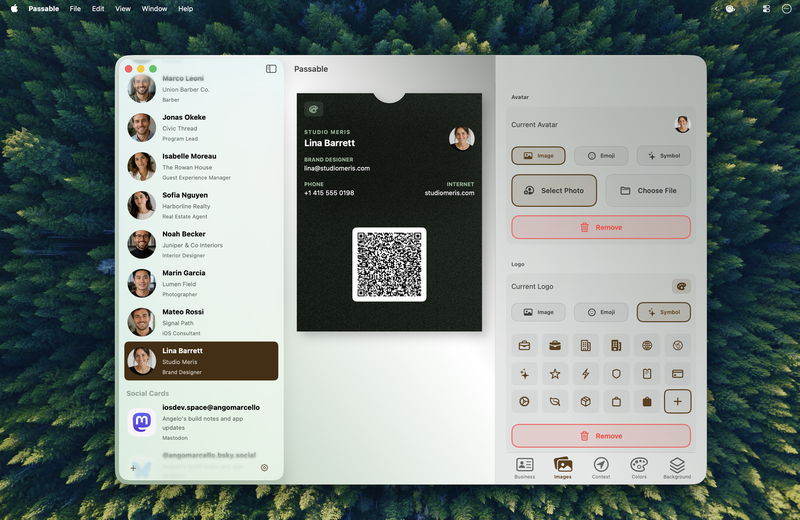Open the View menu
Viewport: 800px width, 520px height.
122,9
